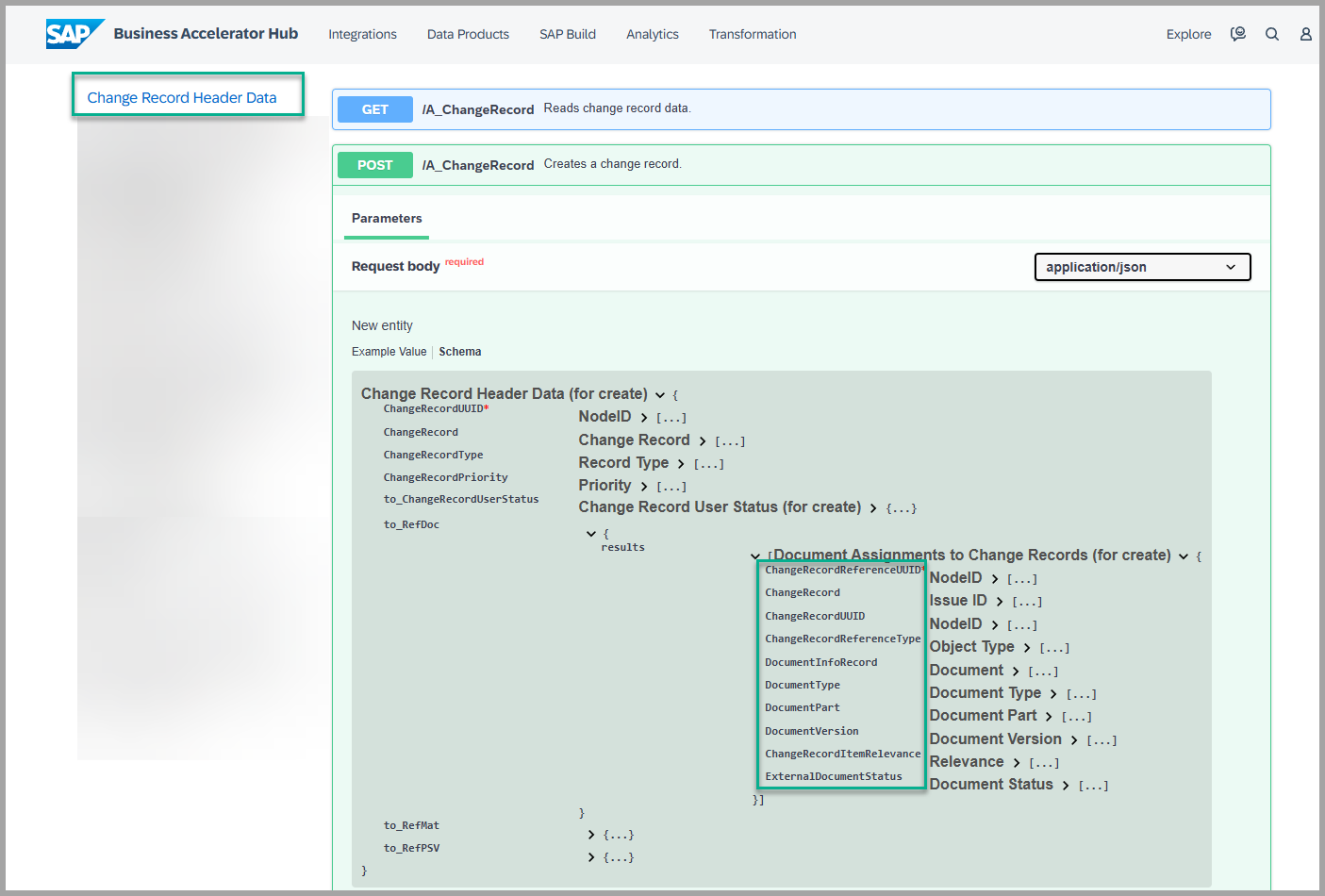Image resolution: width=1325 pixels, height=896 pixels.
Task: Expand the GET /A_ChangeRecord operation
Action: point(375,109)
